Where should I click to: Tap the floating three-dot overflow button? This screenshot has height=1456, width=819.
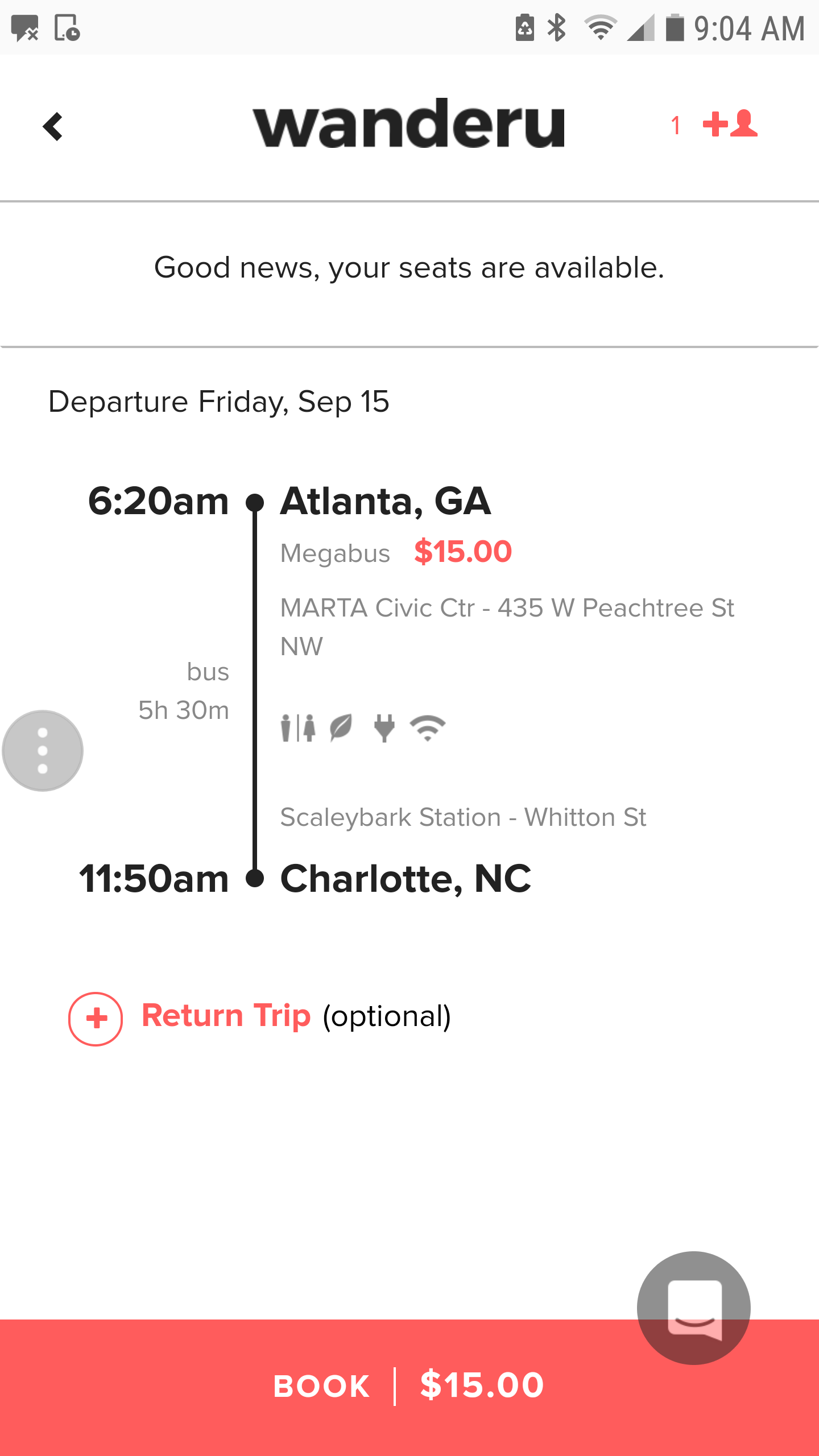(x=43, y=751)
